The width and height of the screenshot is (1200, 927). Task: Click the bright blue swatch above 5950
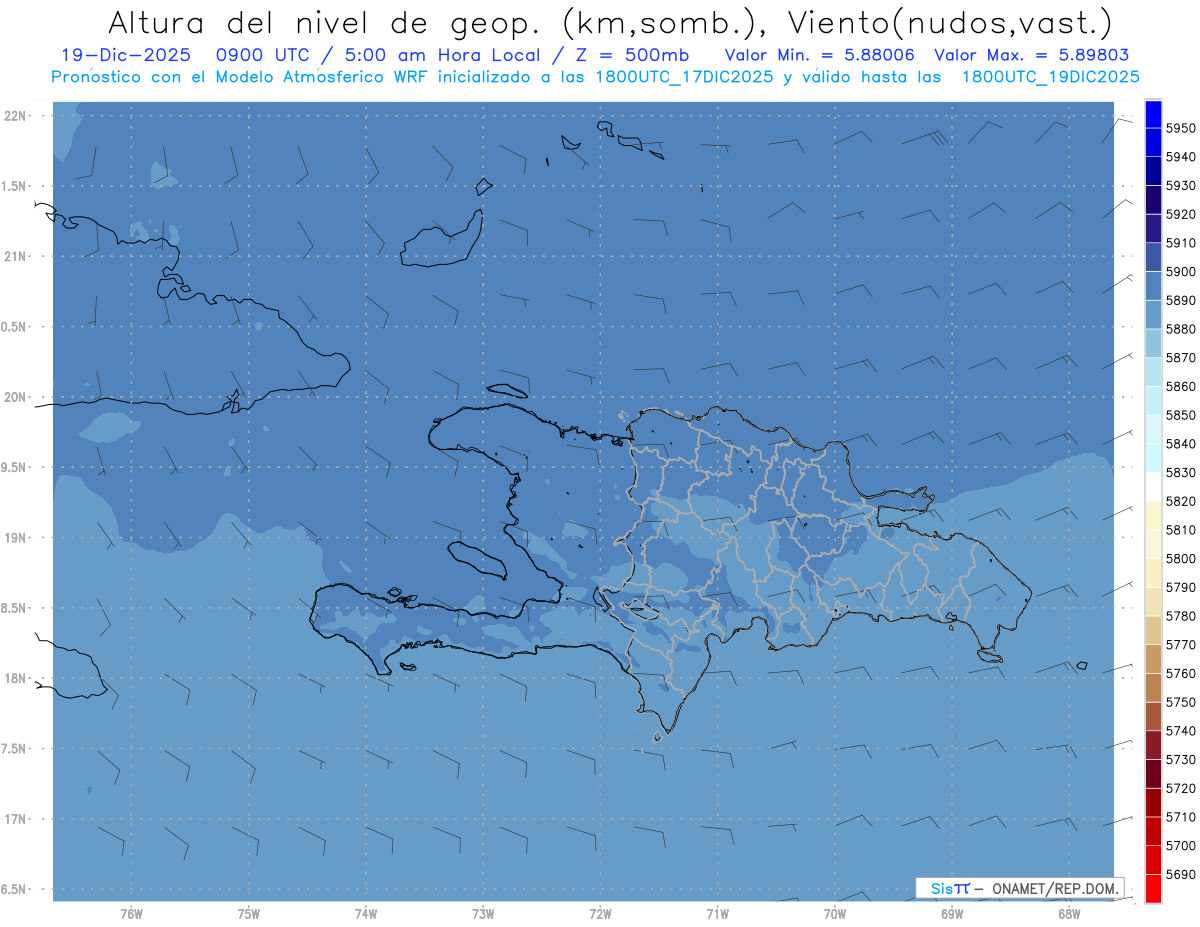pos(1152,114)
